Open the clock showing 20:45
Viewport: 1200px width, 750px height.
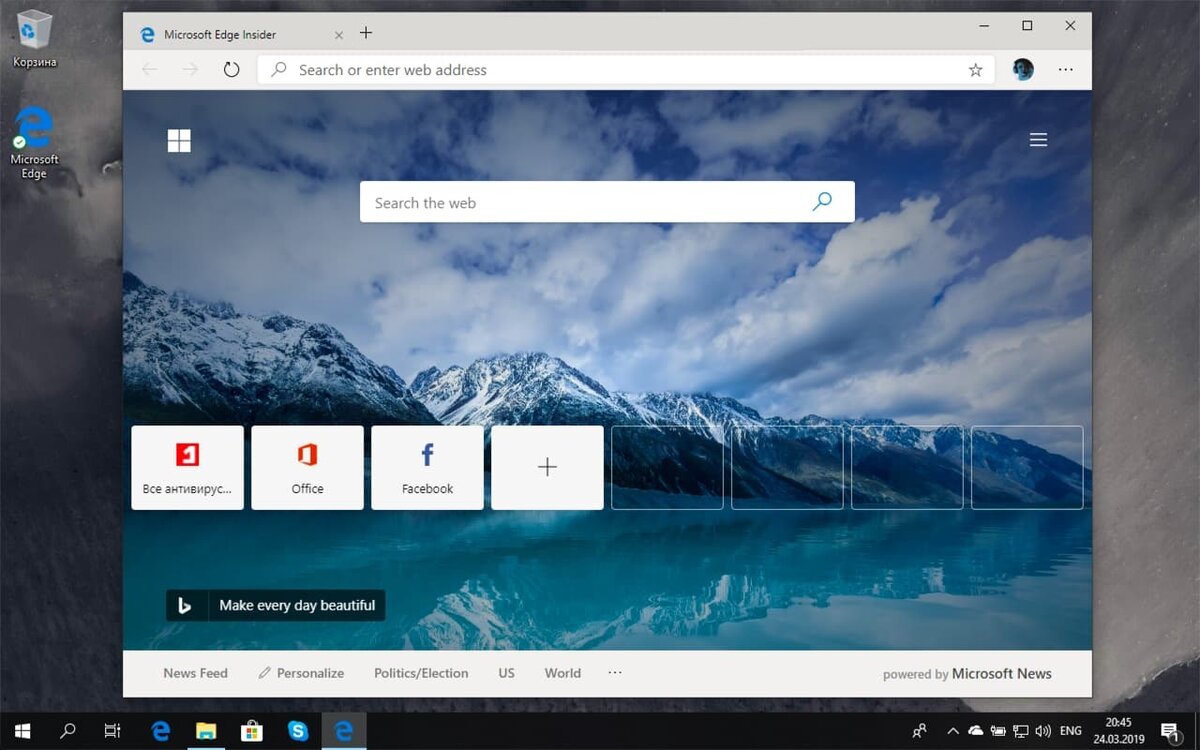pos(1119,731)
